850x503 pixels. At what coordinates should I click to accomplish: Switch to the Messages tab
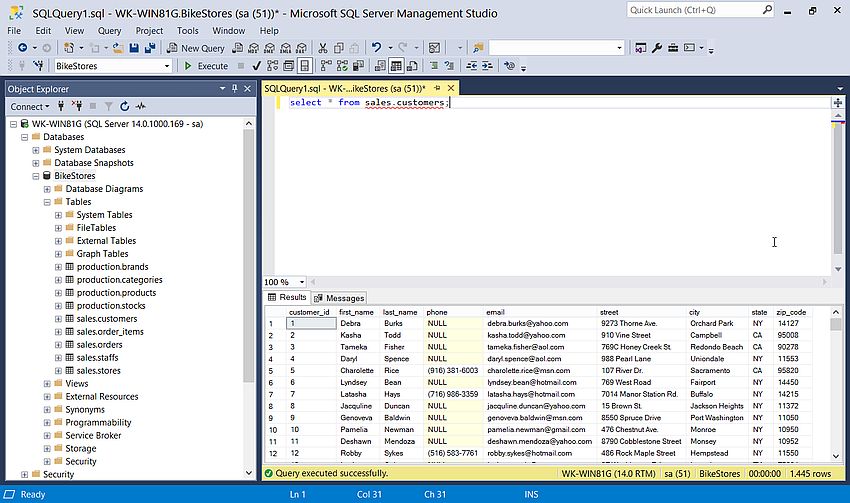pos(339,298)
